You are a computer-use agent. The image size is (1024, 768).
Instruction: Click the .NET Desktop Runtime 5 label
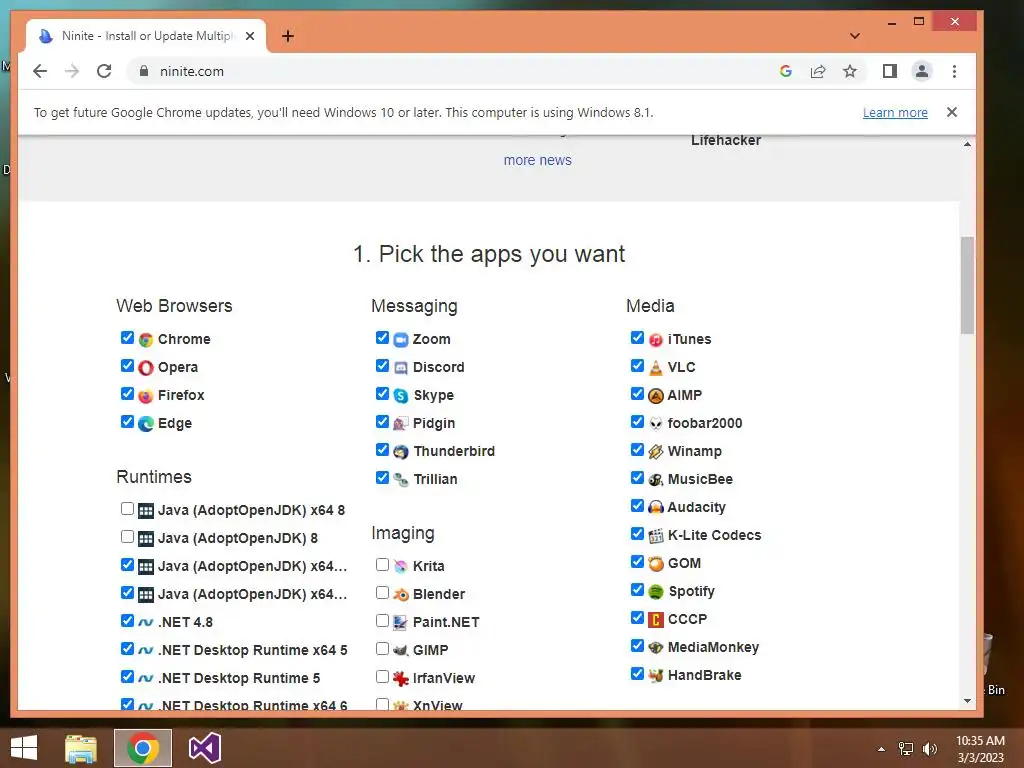(x=239, y=679)
